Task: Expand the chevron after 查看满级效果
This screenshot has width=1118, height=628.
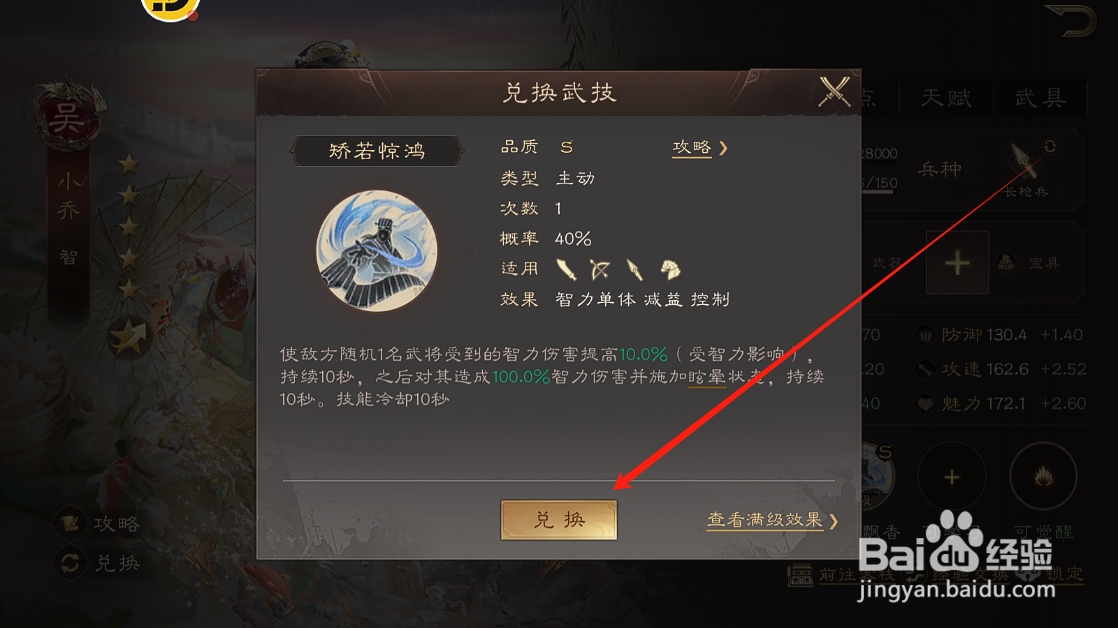Action: point(834,521)
